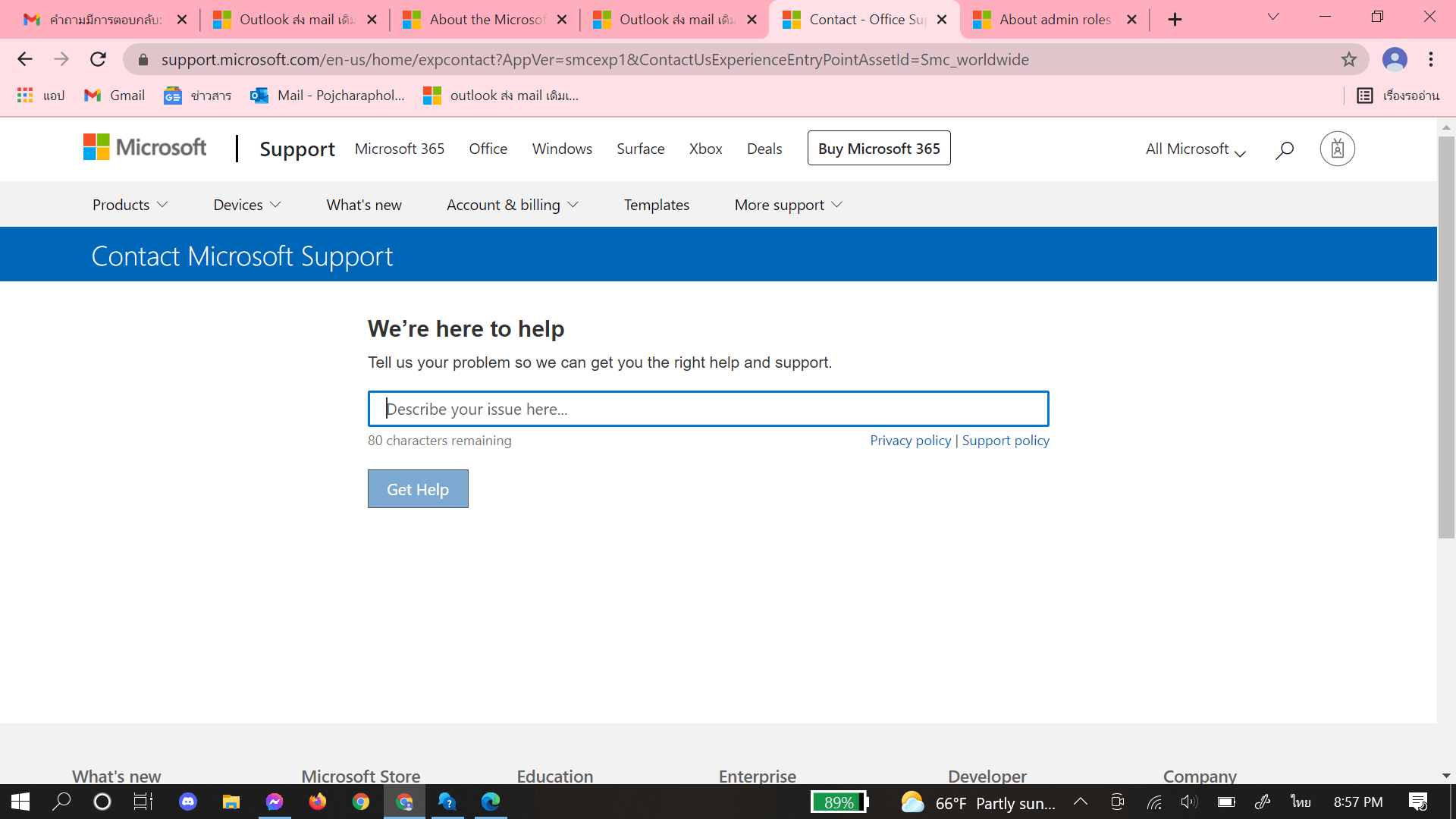Viewport: 1456px width, 819px height.
Task: Open the Privacy policy link
Action: click(x=910, y=441)
